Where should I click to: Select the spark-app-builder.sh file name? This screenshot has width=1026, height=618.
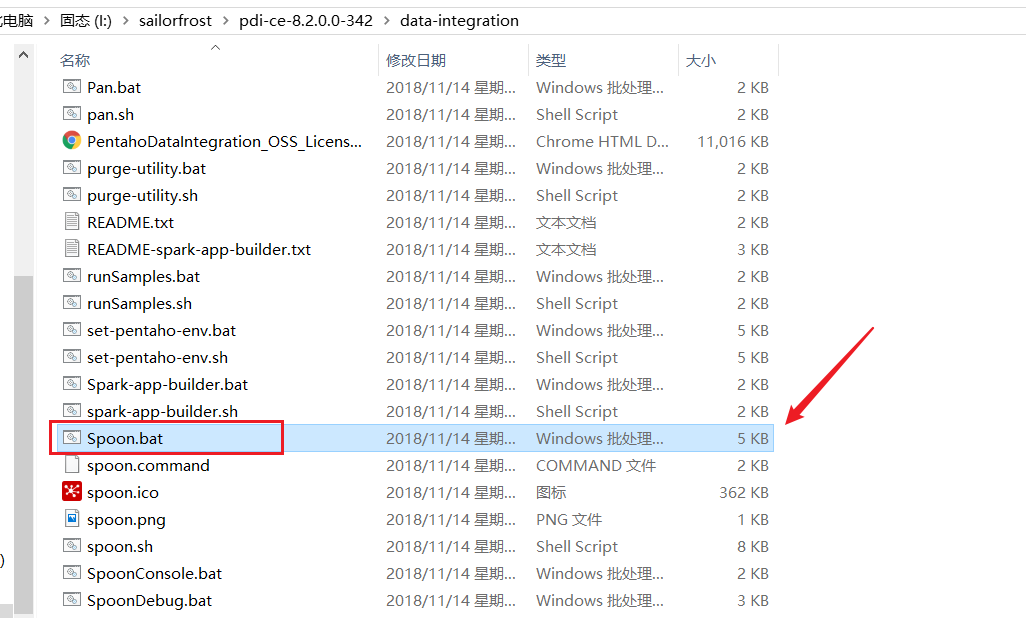pos(162,411)
